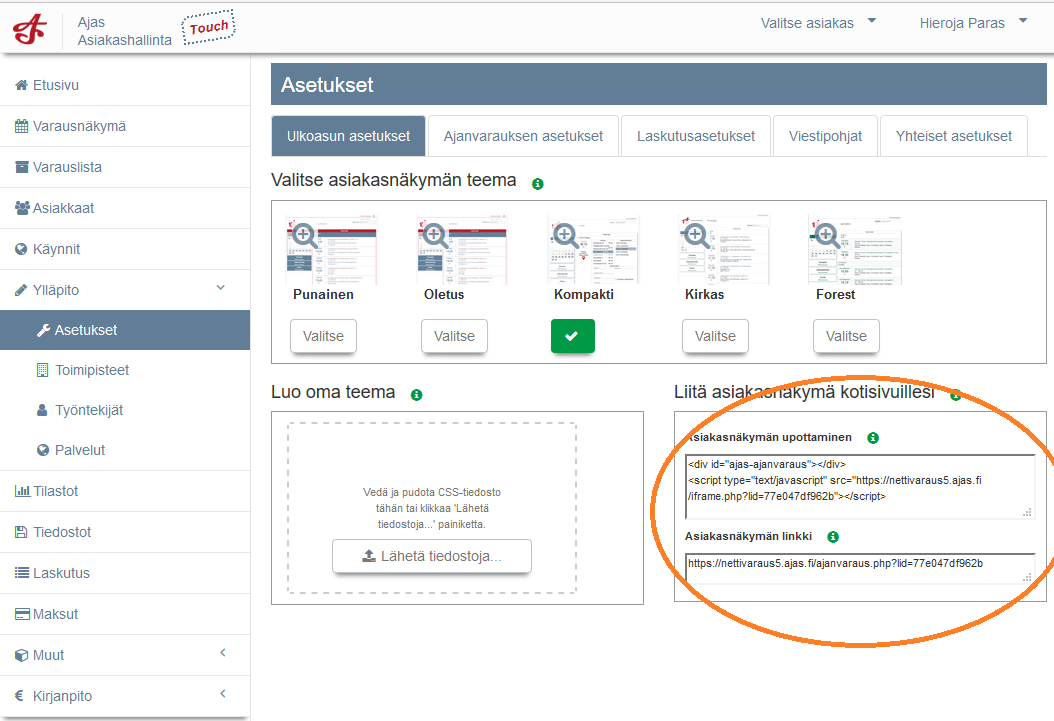Open the Valitse asiakas dropdown
This screenshot has height=721, width=1054.
tap(817, 23)
